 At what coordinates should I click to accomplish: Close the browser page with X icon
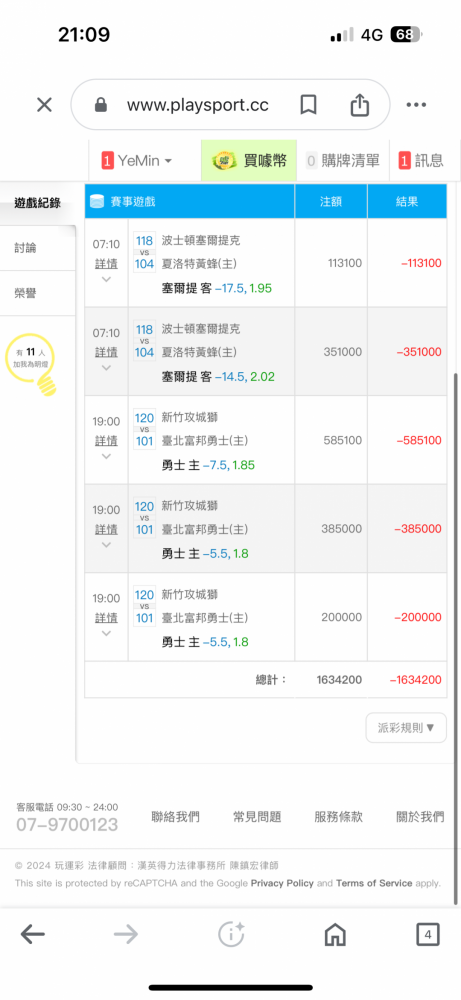(x=44, y=105)
